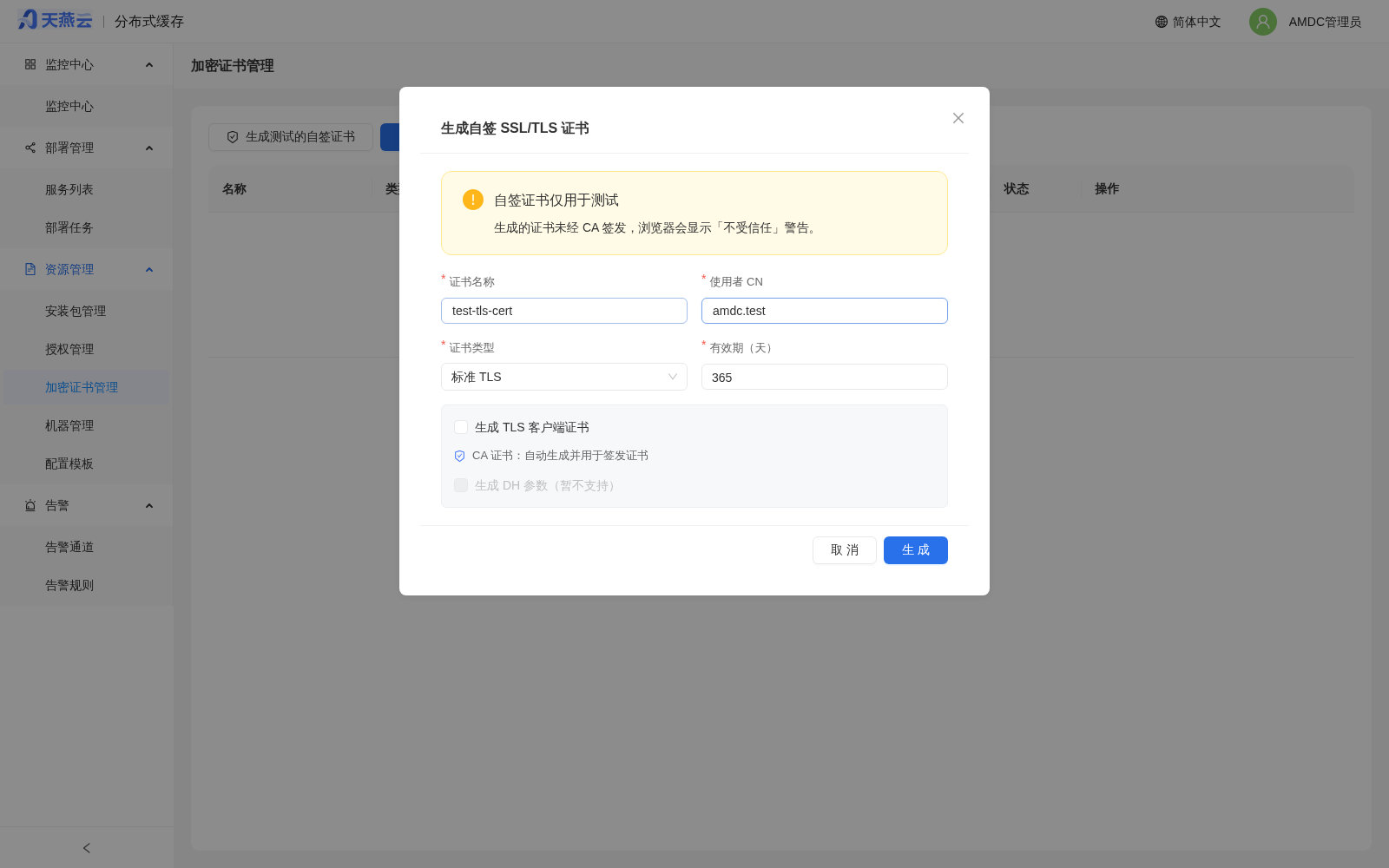Click the 操作 column header

pos(1107,188)
